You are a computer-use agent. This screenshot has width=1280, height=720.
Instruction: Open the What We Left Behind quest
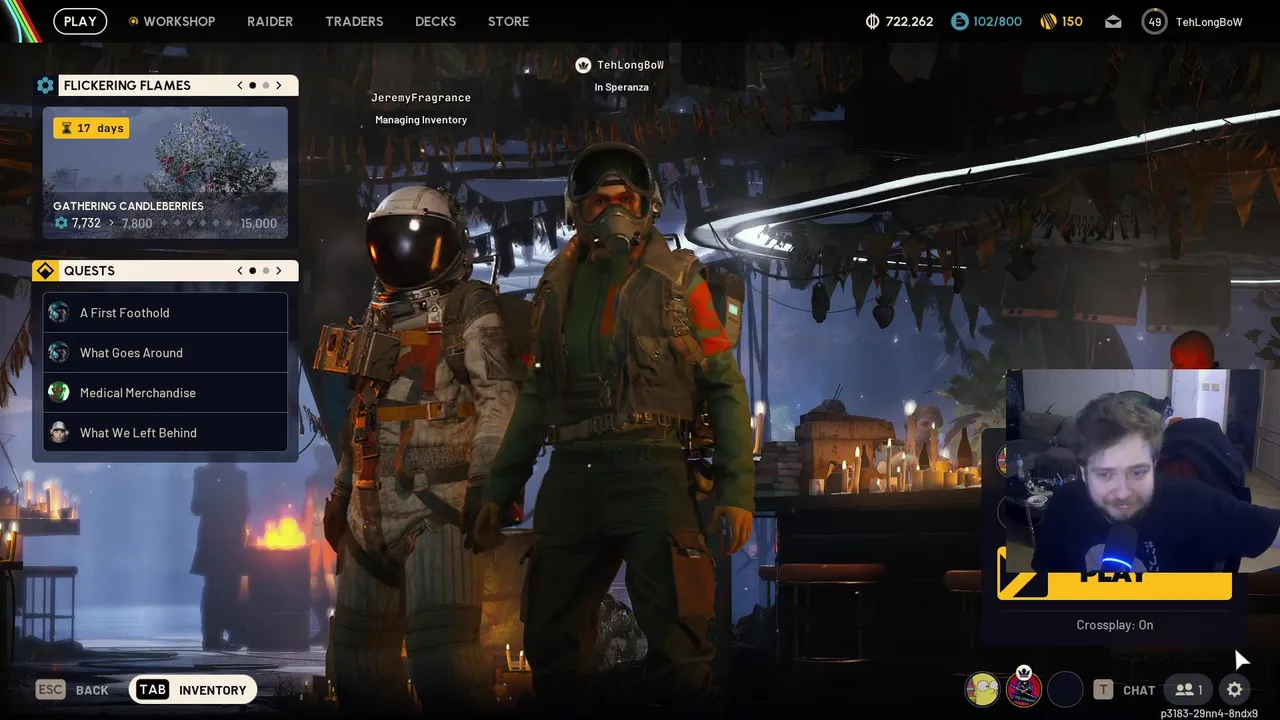pyautogui.click(x=165, y=433)
